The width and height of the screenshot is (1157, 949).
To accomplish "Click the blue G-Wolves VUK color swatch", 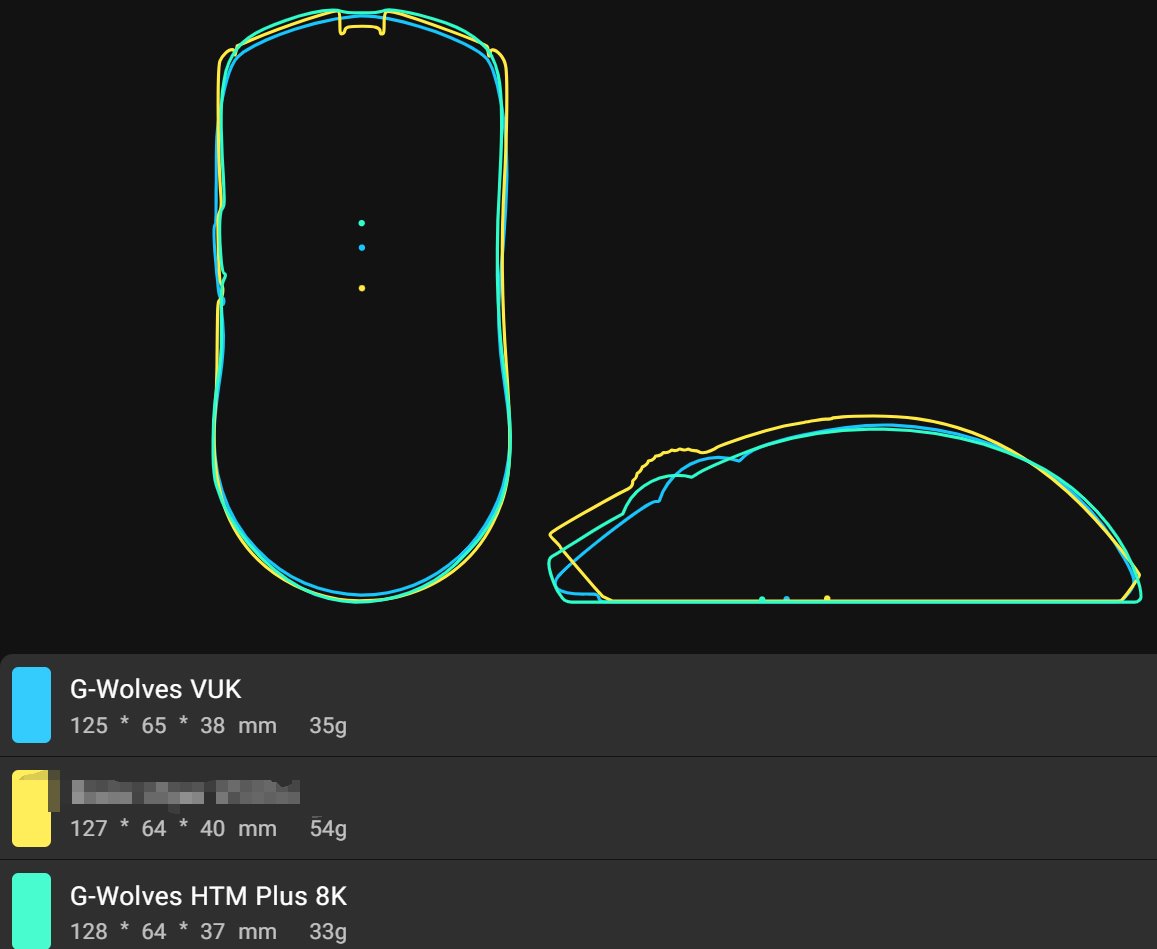I will point(32,705).
